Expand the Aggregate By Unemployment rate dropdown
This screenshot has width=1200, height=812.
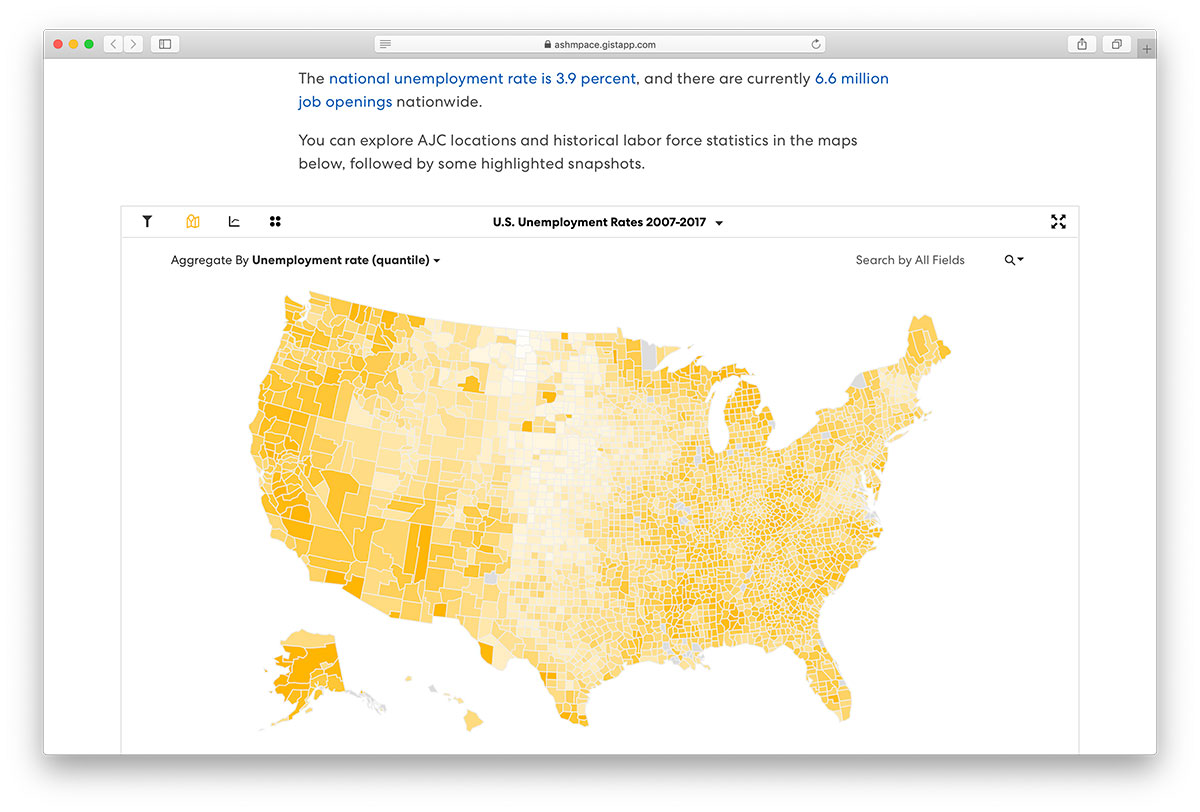point(305,260)
